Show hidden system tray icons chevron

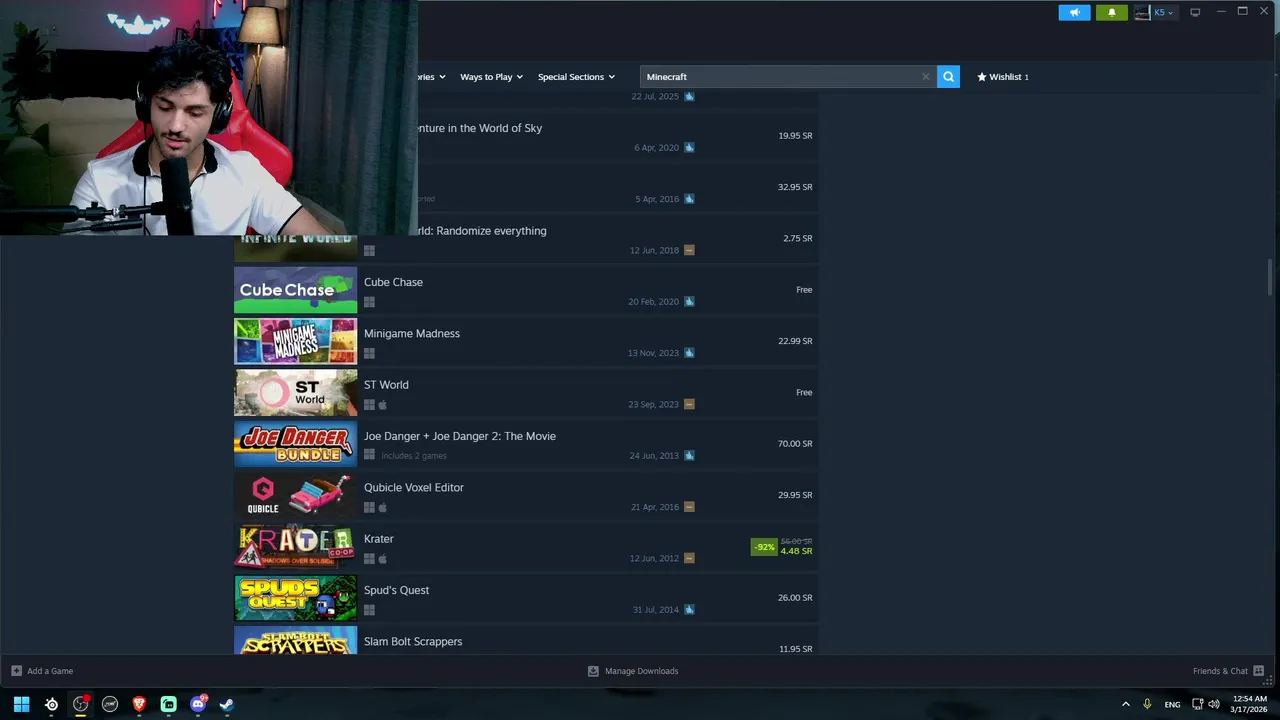point(1126,704)
